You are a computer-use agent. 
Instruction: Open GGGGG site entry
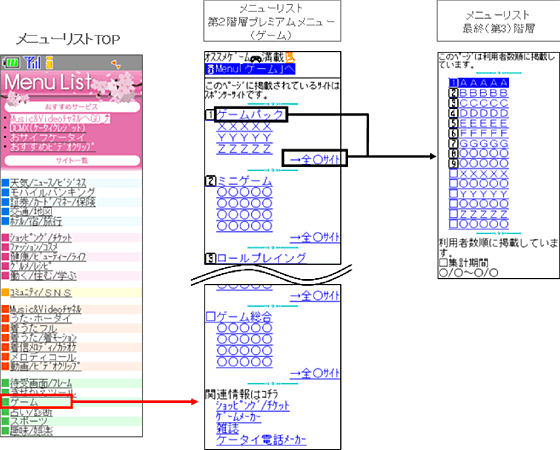coord(484,143)
